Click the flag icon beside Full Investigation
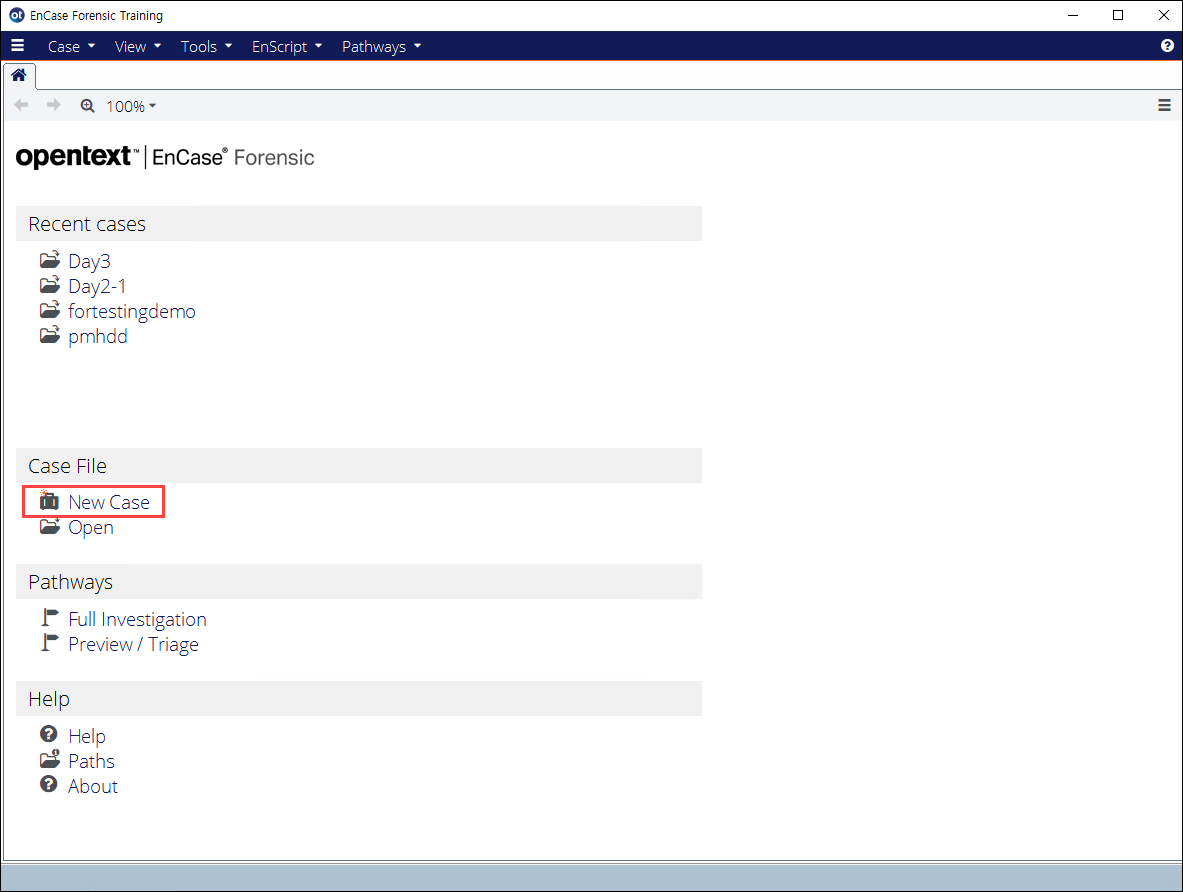The width and height of the screenshot is (1183, 892). click(x=50, y=618)
